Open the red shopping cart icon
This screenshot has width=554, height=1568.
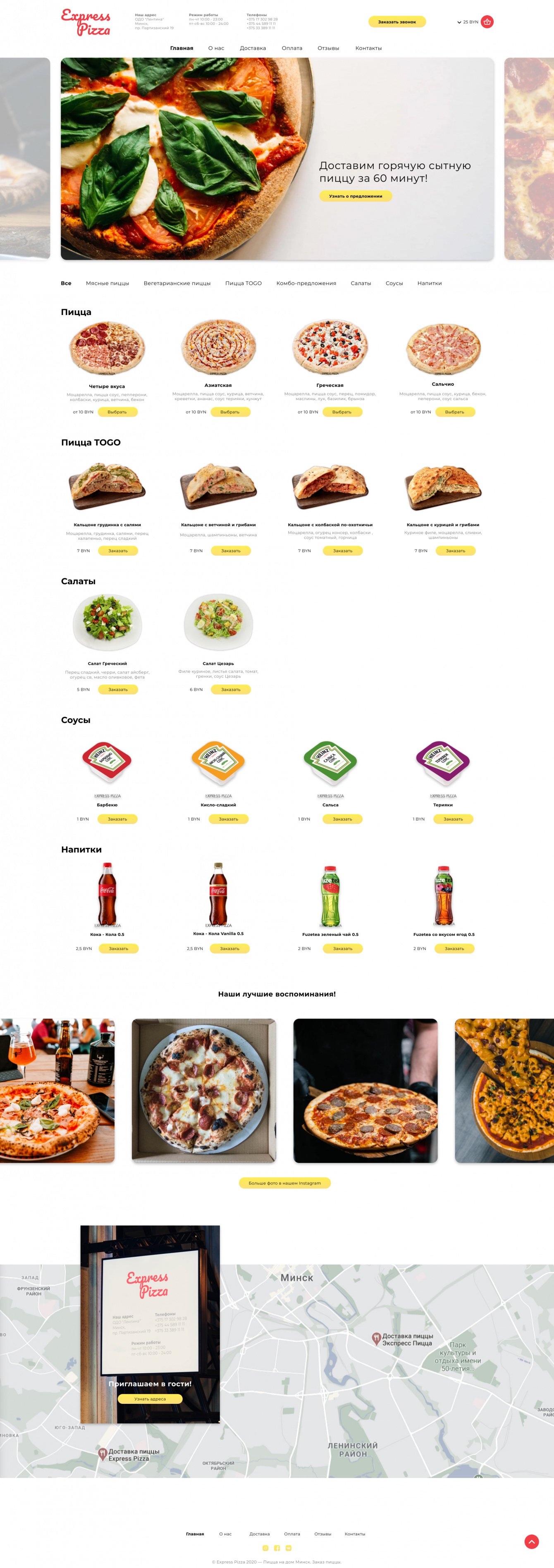(x=487, y=22)
